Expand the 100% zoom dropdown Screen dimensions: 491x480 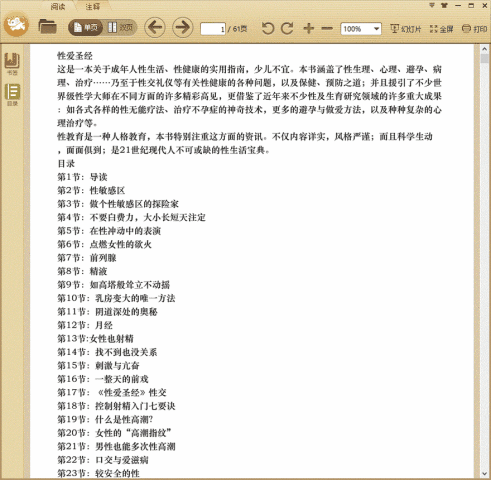(x=376, y=29)
